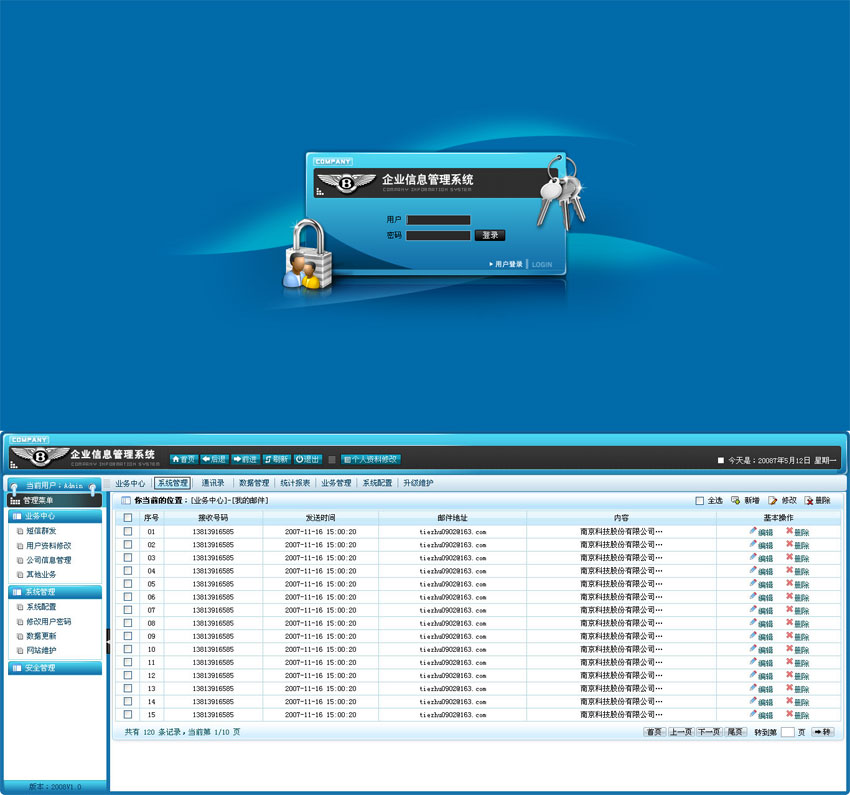Click the 刷新 refresh toolbar button
The image size is (850, 795).
277,459
